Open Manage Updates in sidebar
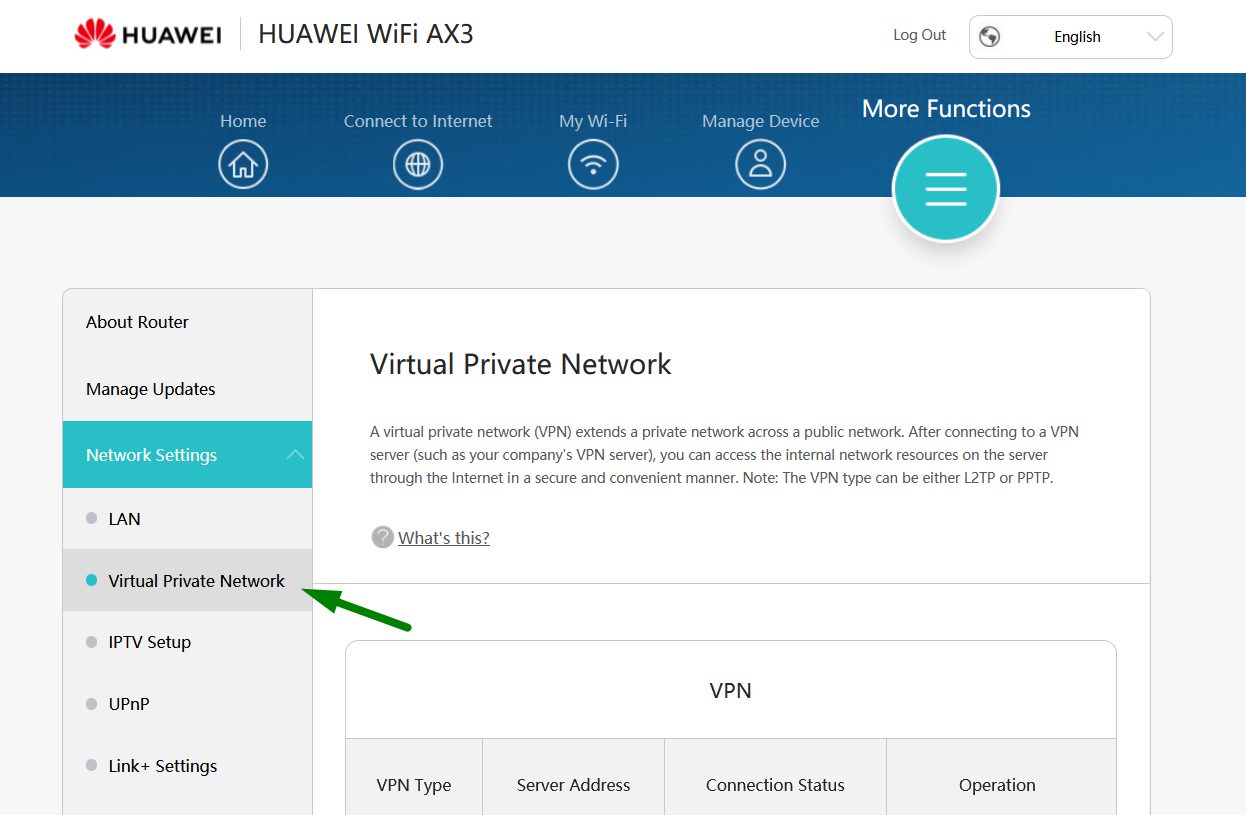The image size is (1246, 815). [187, 389]
